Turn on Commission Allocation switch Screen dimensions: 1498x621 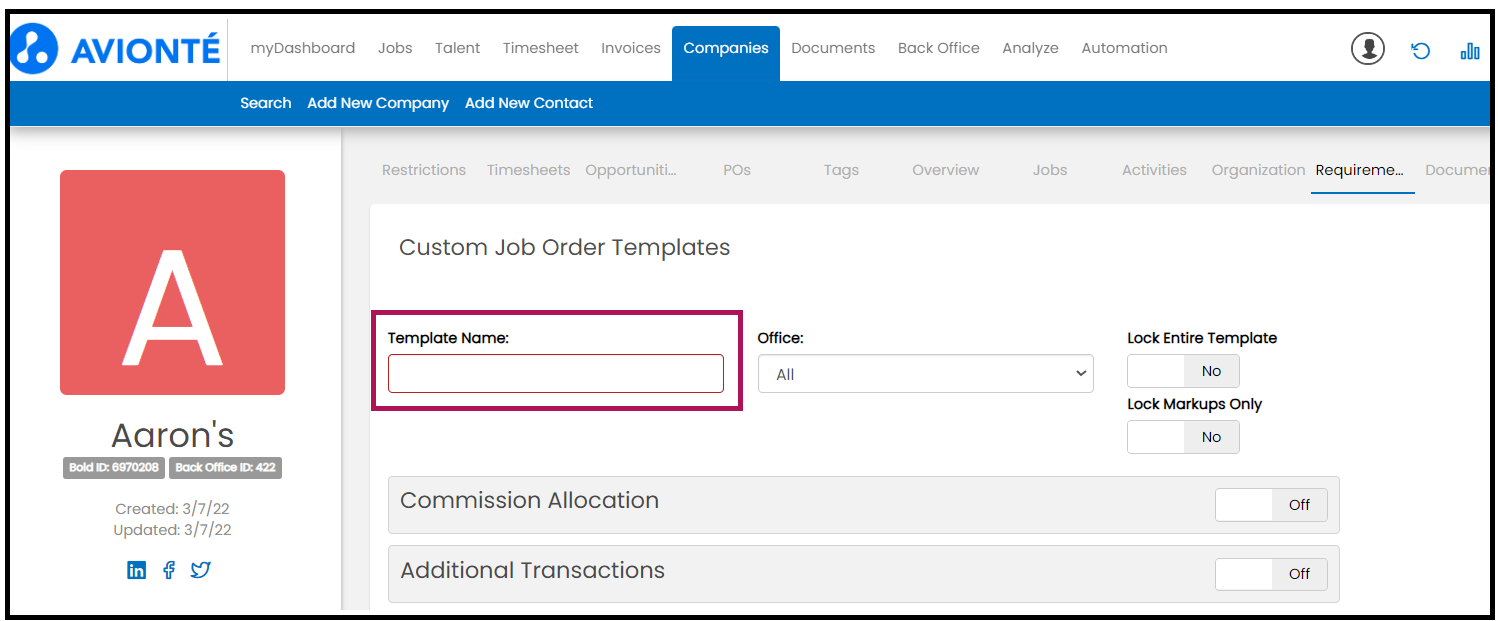point(1271,505)
